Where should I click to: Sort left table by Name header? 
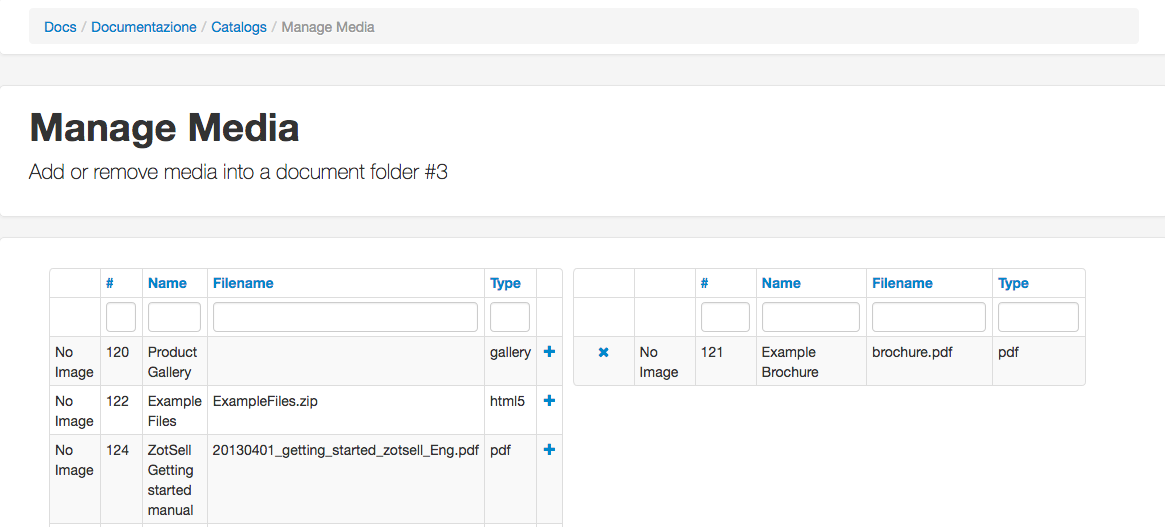click(x=167, y=283)
